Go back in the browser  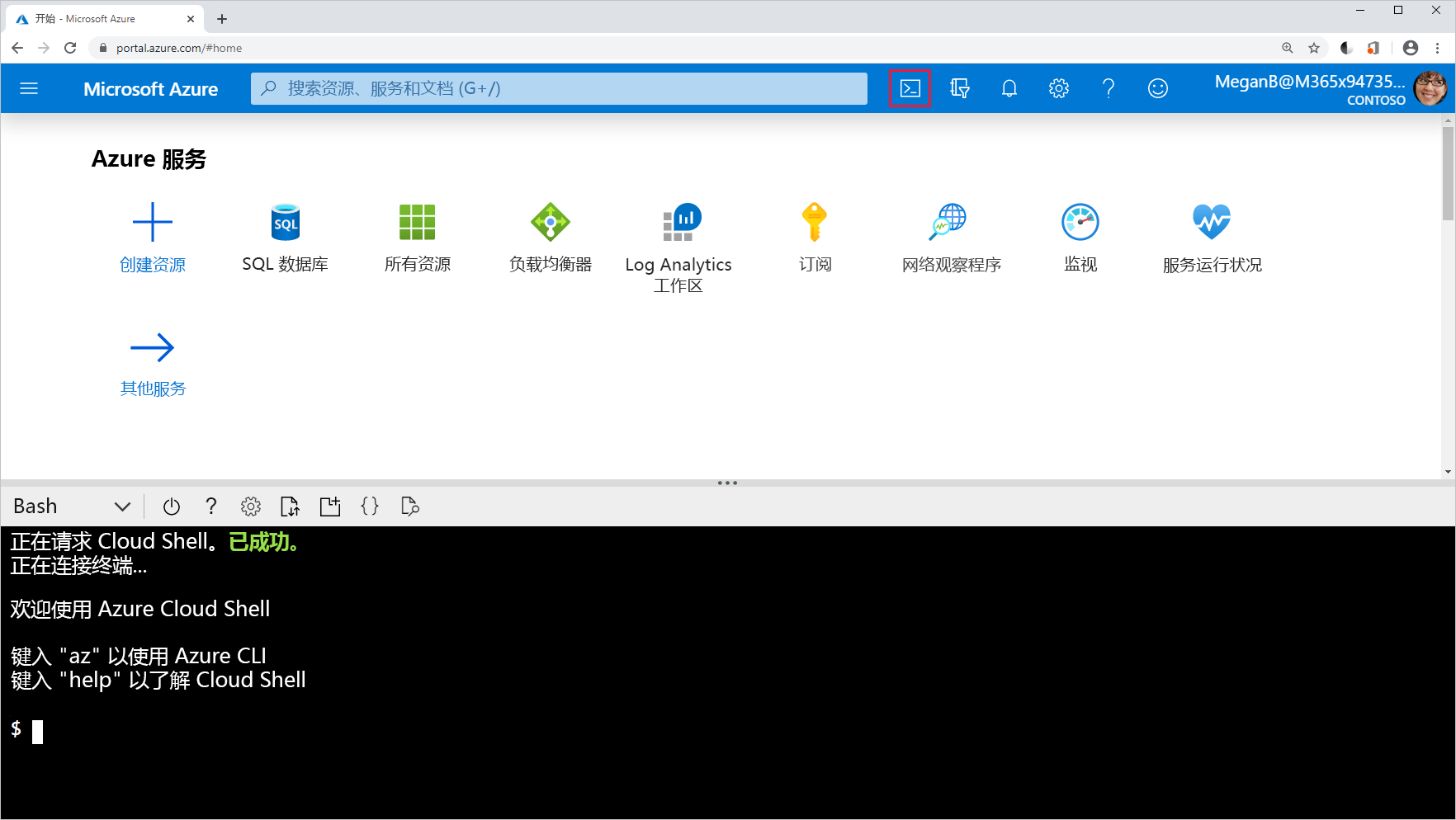(x=17, y=48)
